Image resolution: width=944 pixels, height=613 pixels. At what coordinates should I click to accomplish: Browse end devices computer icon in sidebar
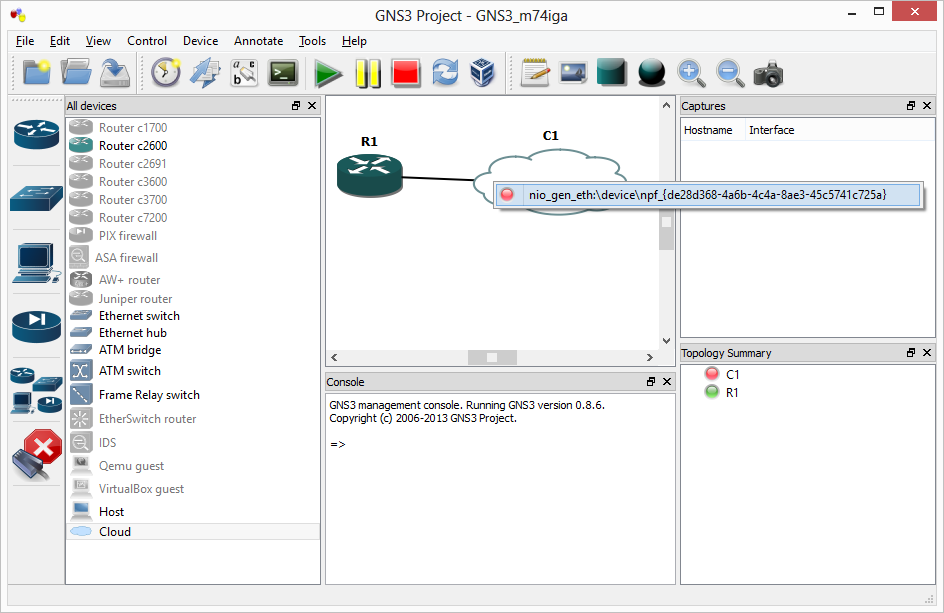(x=36, y=263)
